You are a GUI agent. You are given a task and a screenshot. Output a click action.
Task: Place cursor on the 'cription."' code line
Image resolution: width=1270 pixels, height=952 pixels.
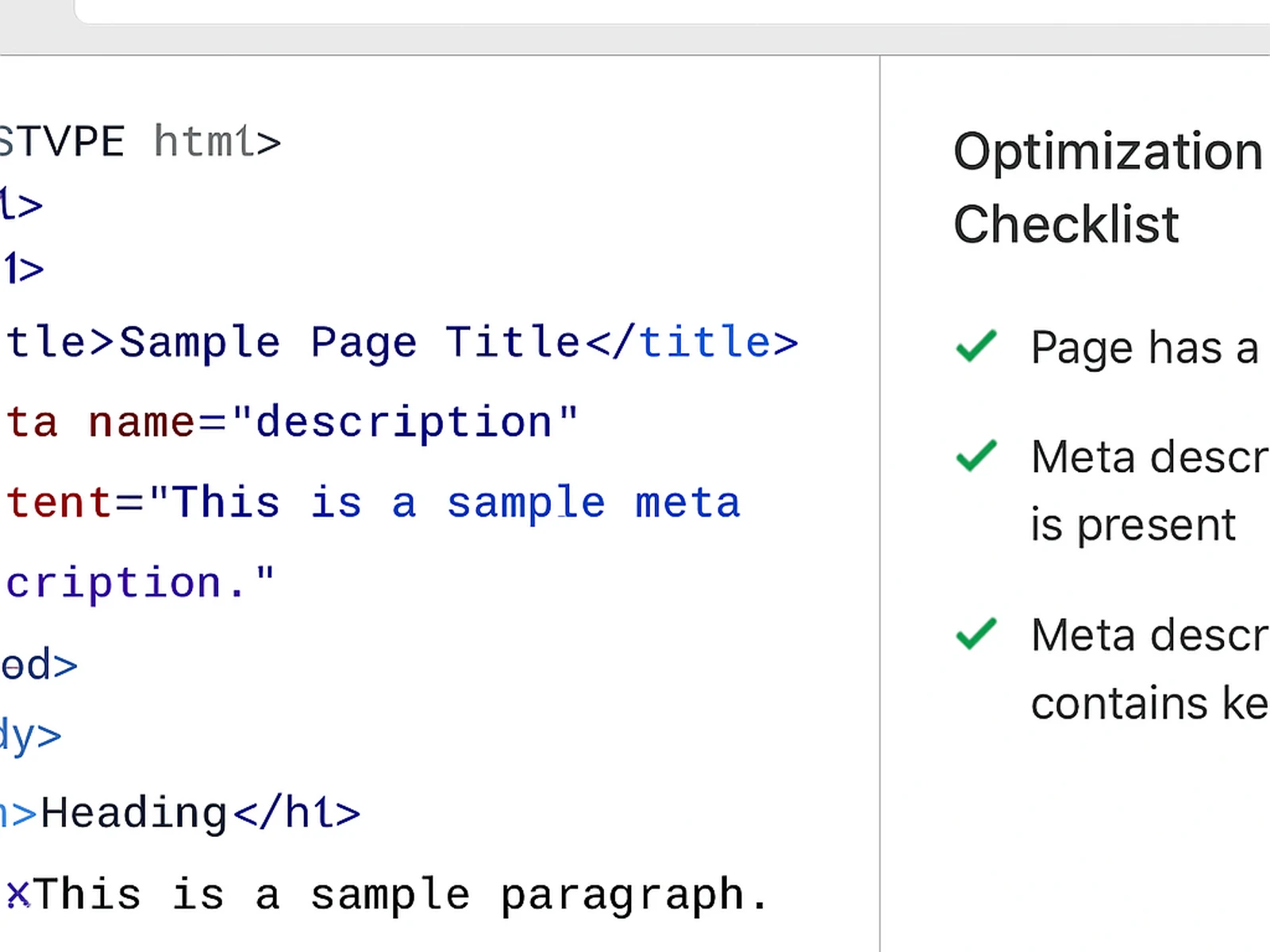click(139, 583)
